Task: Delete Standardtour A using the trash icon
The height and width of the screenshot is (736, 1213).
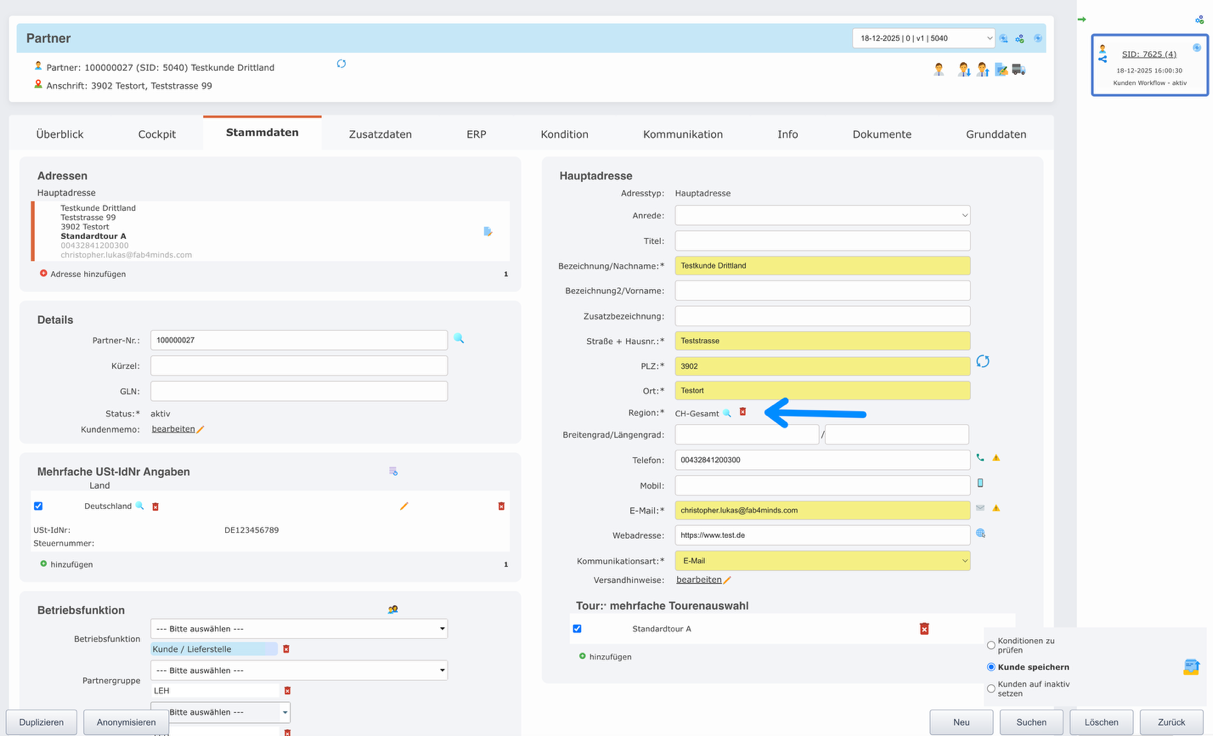Action: coord(924,629)
